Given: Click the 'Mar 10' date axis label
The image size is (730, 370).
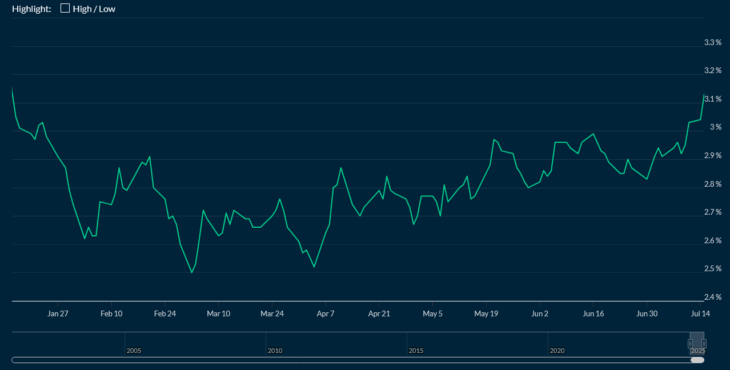Looking at the screenshot, I should pos(218,314).
